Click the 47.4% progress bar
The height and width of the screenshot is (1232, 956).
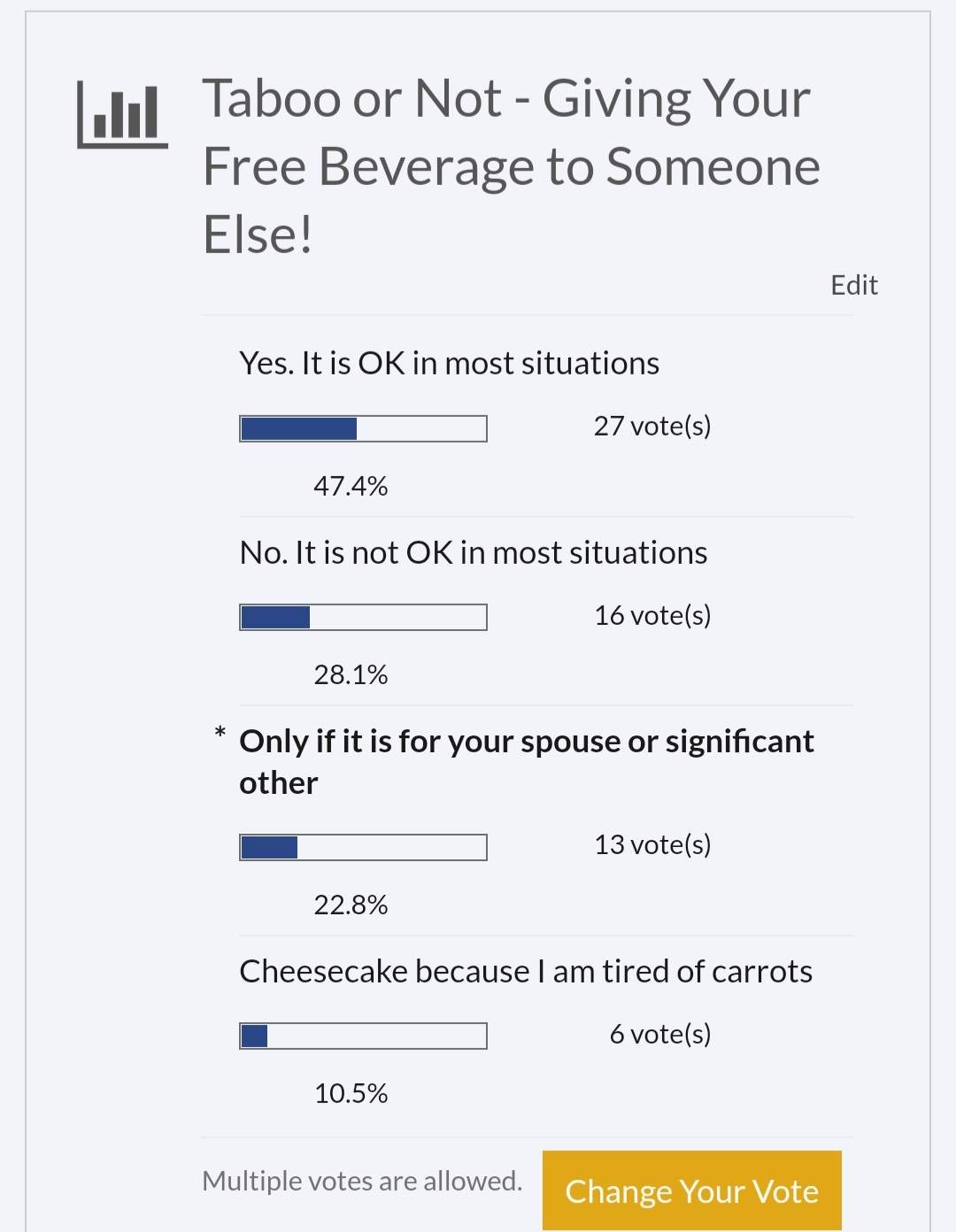(x=363, y=428)
